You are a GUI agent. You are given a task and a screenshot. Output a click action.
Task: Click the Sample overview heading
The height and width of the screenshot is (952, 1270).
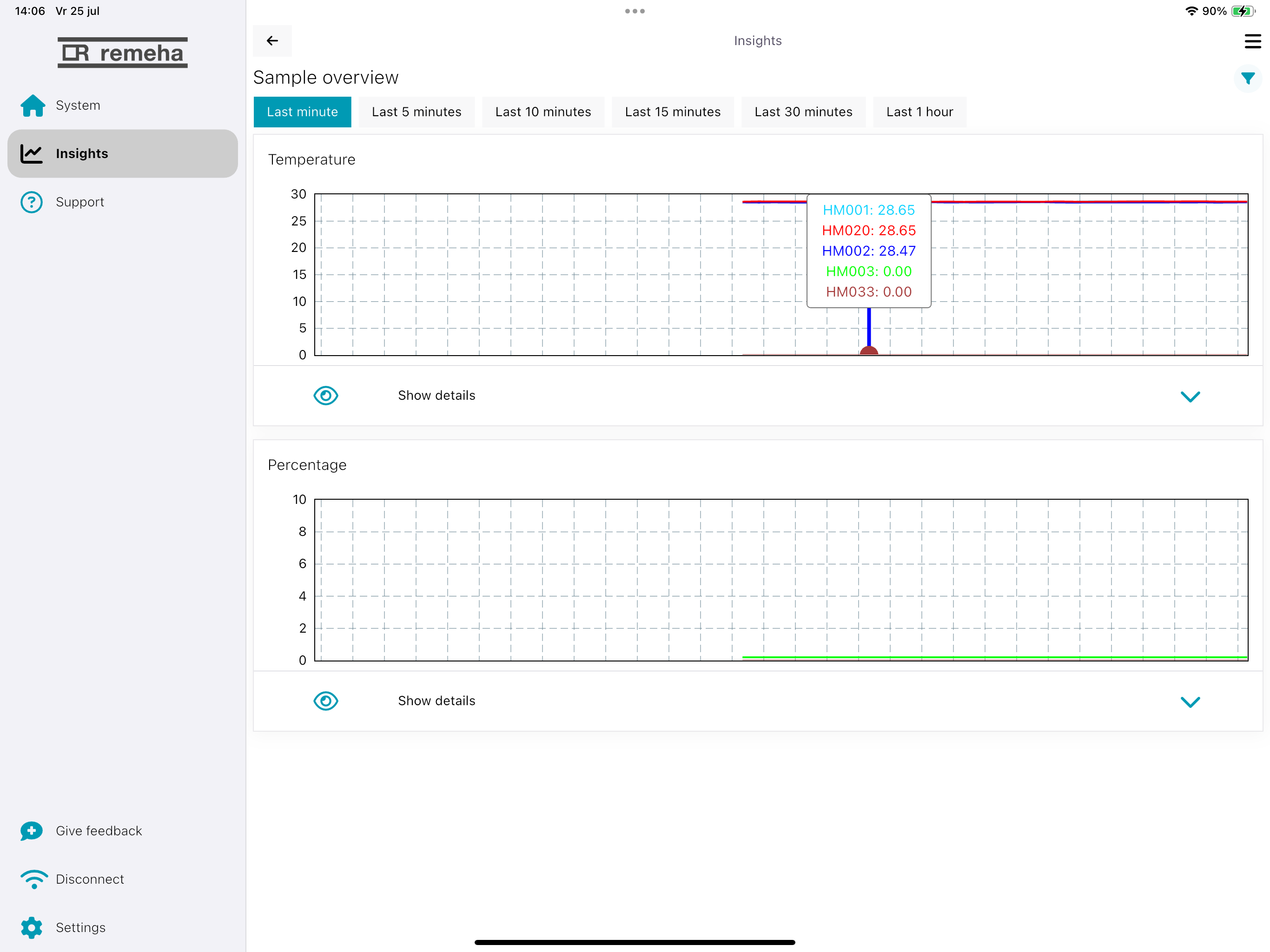[325, 78]
